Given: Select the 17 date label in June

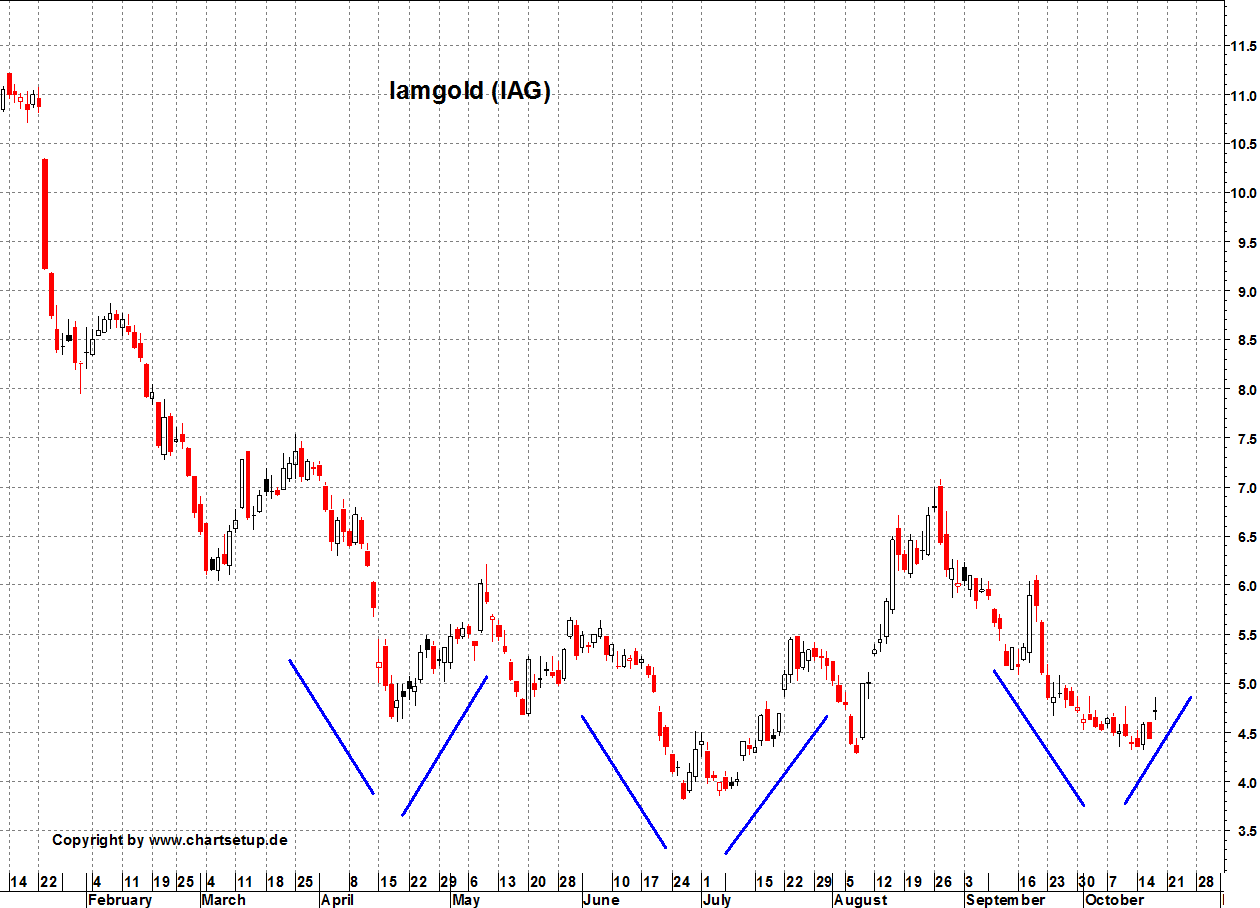Looking at the screenshot, I should [x=650, y=882].
